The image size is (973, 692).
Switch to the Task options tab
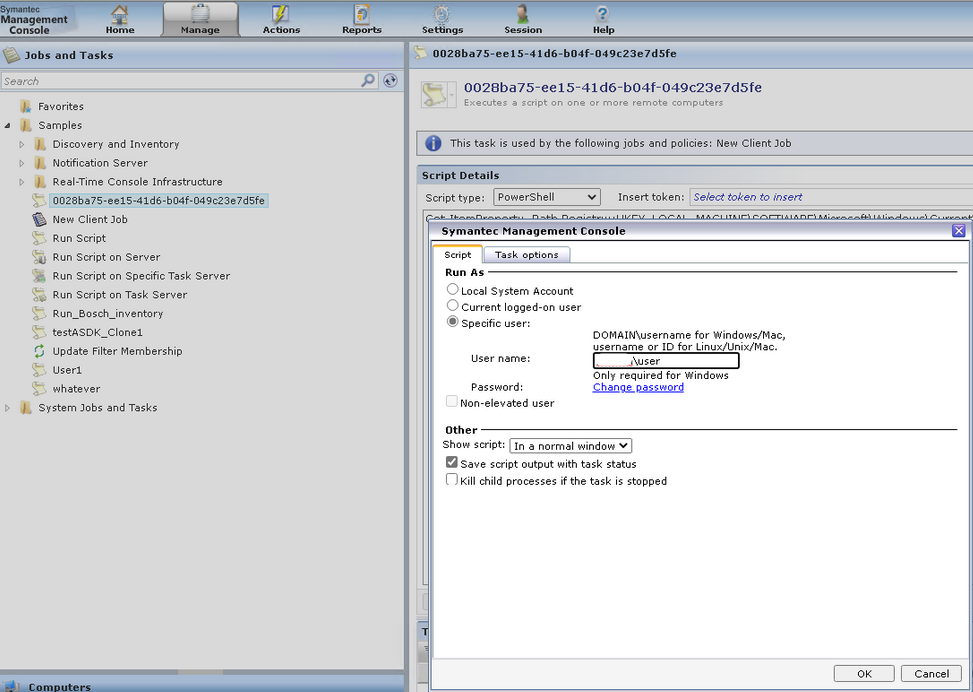tap(526, 255)
